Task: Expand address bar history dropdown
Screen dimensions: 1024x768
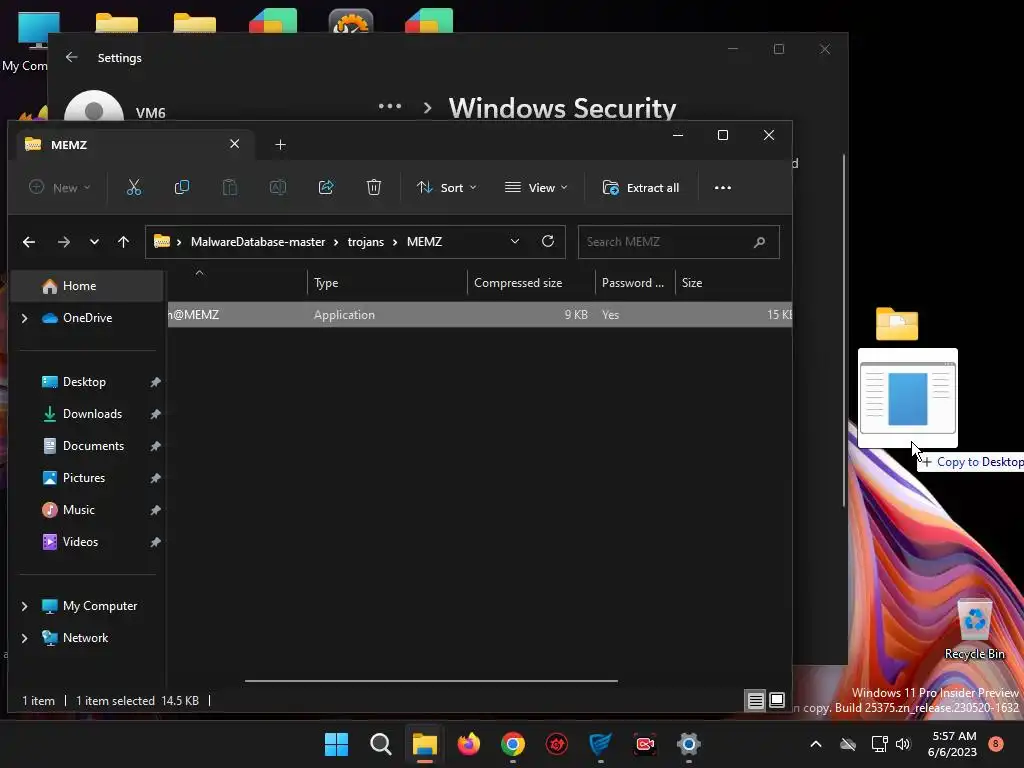Action: 515,241
